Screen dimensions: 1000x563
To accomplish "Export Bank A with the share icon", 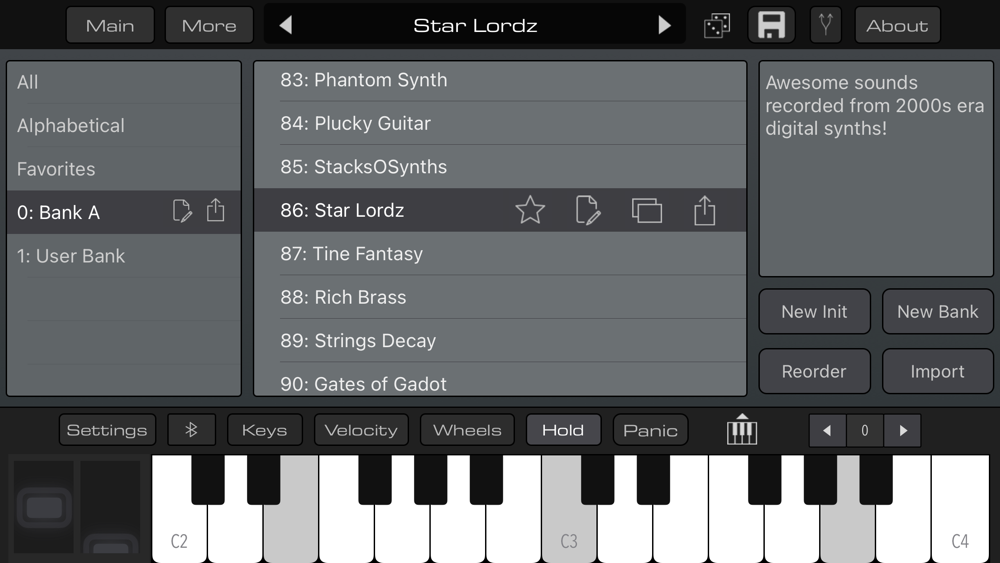I will click(x=216, y=210).
